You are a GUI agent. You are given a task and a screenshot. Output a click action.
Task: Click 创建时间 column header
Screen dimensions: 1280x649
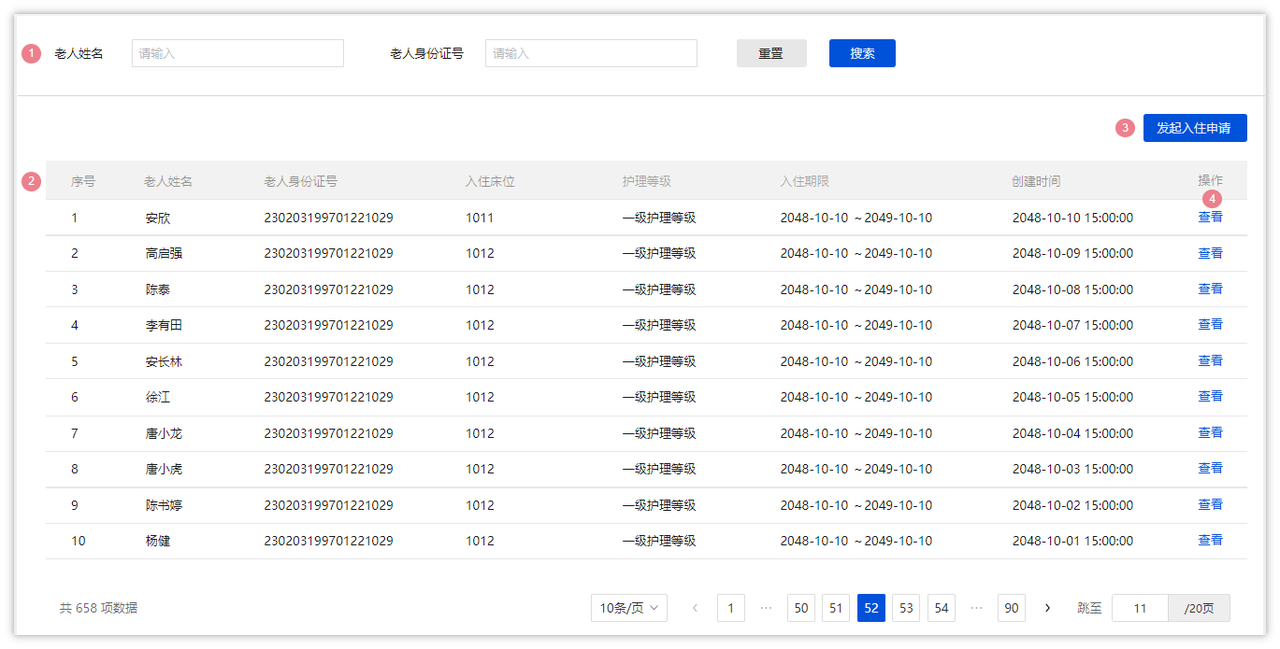[x=1036, y=181]
